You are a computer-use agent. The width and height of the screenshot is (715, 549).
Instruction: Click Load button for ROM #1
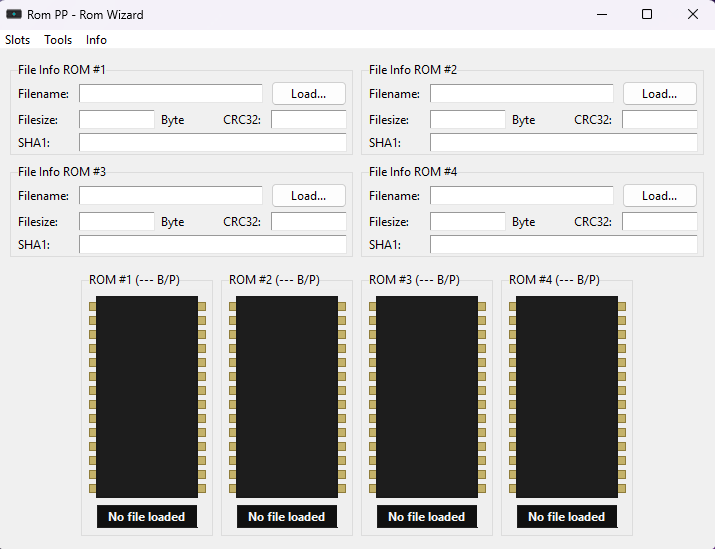coord(309,93)
